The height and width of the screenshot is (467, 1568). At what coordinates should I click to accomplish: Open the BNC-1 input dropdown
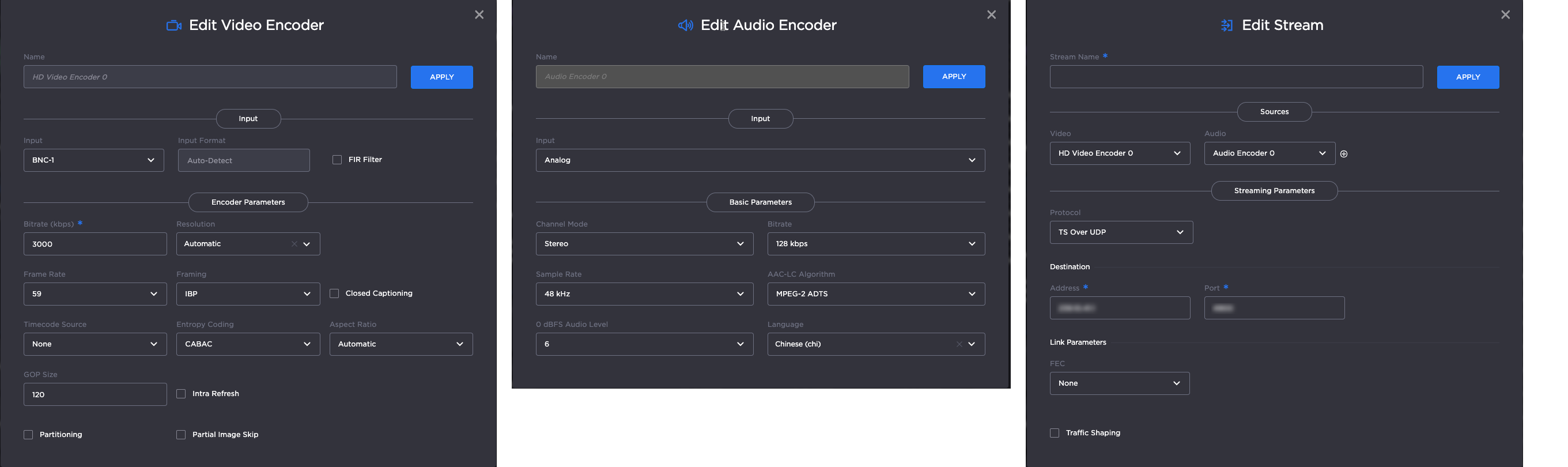click(94, 160)
